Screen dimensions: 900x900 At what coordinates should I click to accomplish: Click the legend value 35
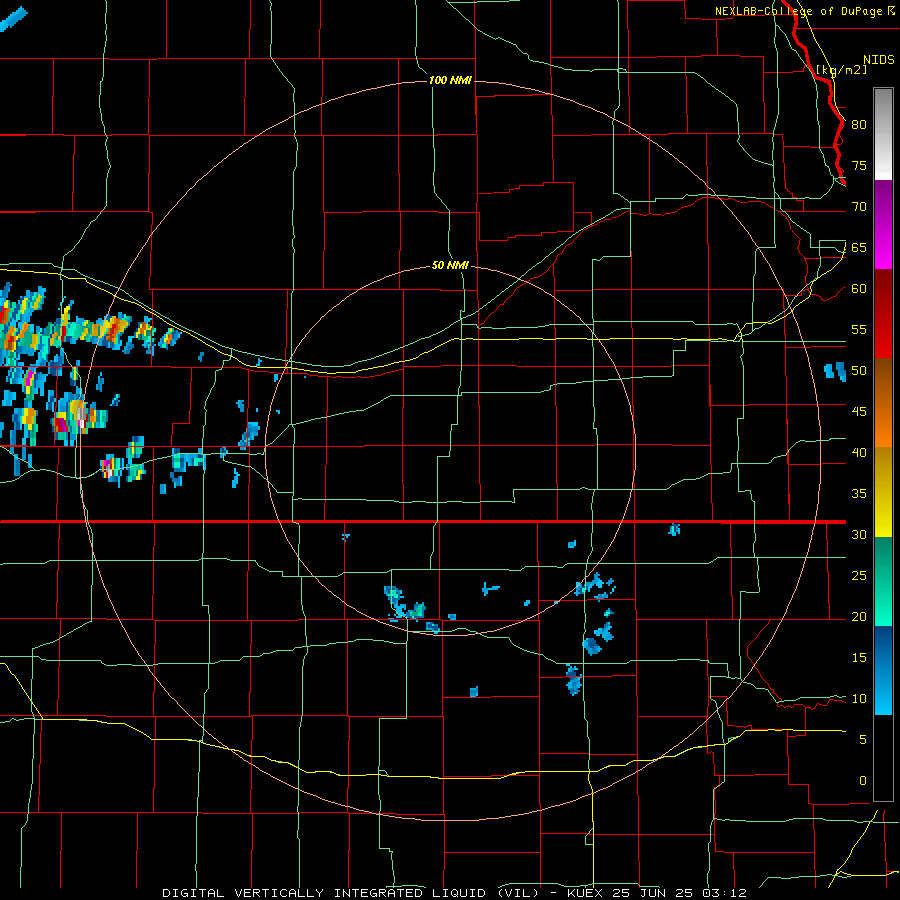859,494
